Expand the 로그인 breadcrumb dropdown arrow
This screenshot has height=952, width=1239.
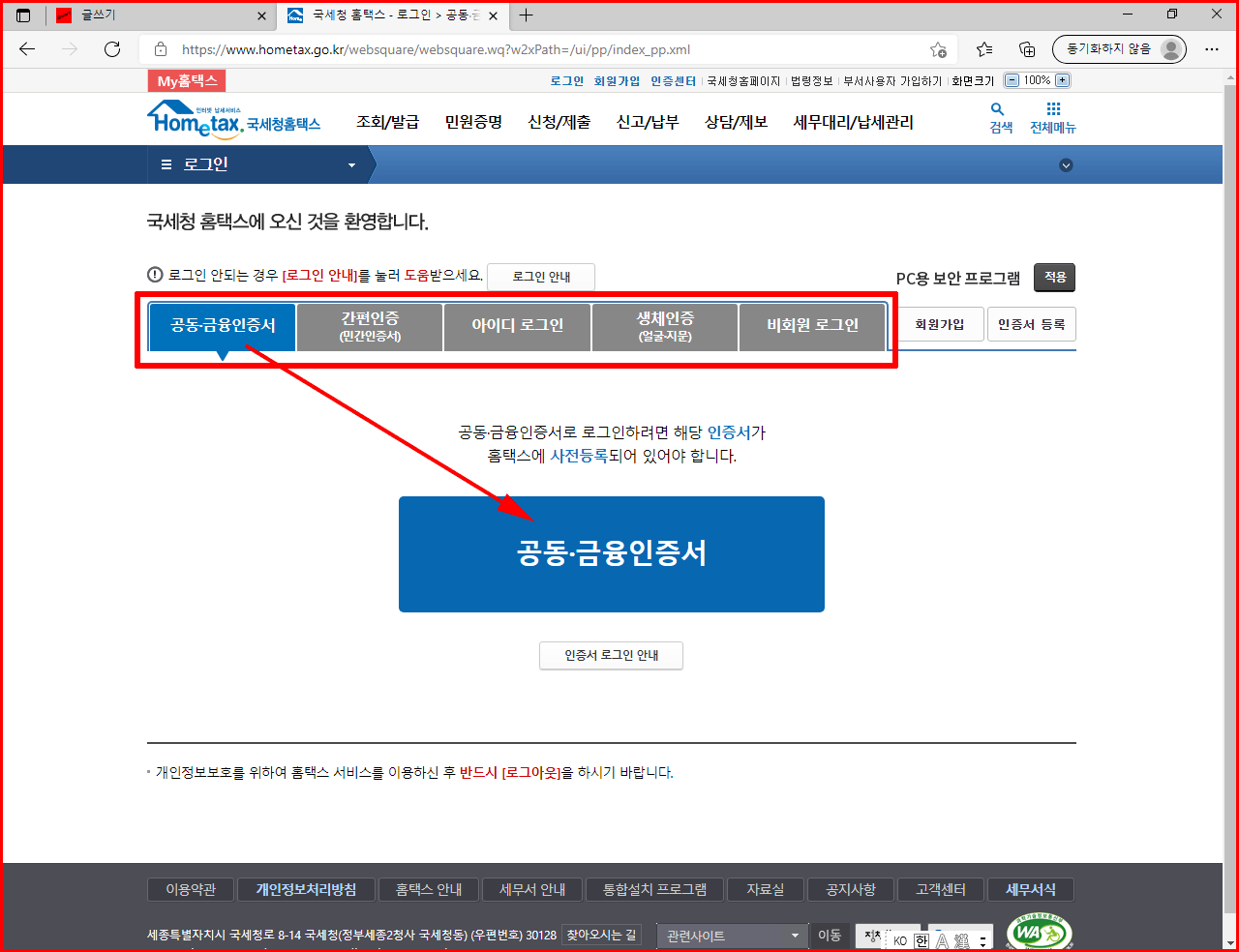click(x=351, y=165)
